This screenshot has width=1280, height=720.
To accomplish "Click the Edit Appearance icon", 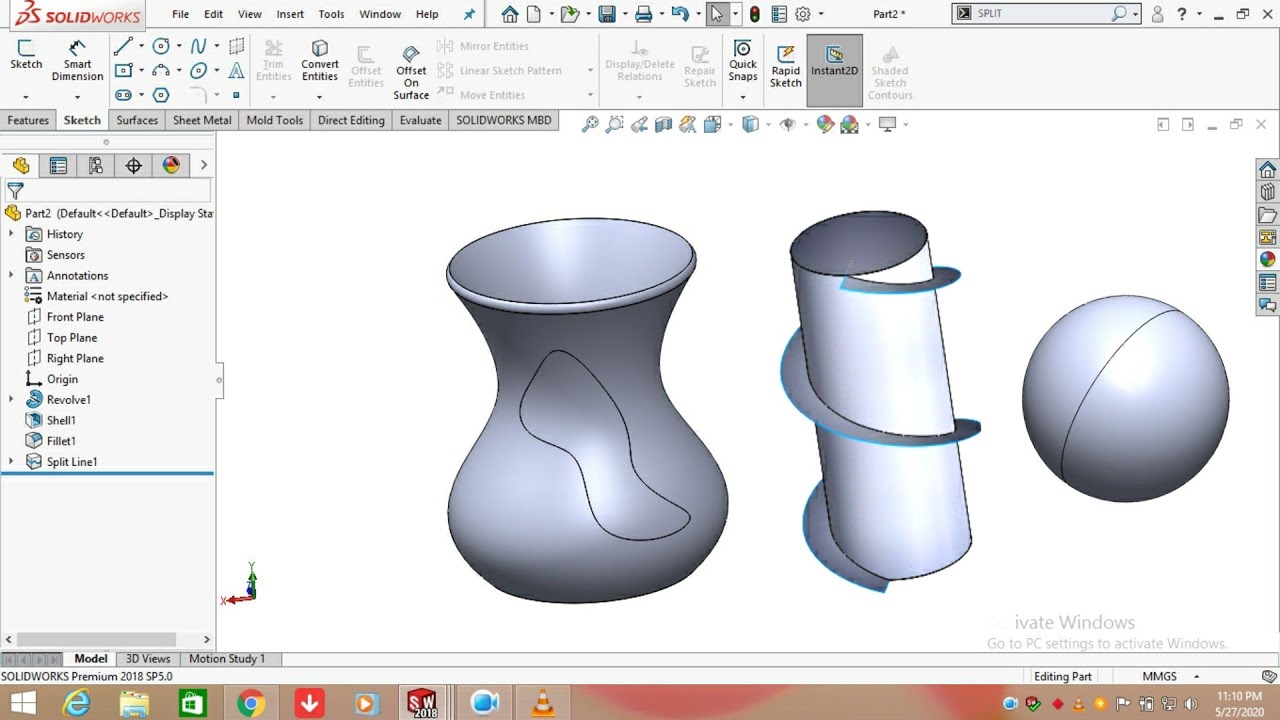I will tap(825, 124).
